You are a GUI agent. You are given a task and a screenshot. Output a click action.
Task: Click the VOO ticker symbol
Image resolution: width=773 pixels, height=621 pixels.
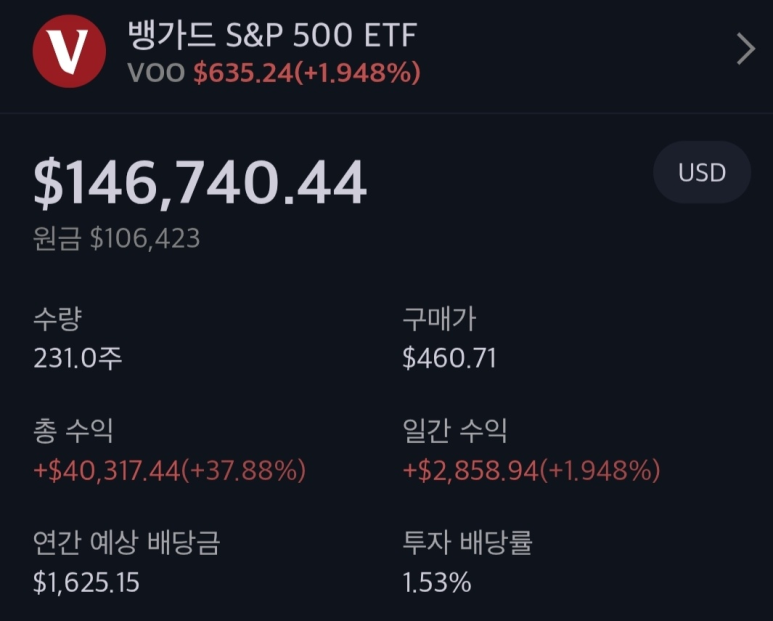pos(156,73)
